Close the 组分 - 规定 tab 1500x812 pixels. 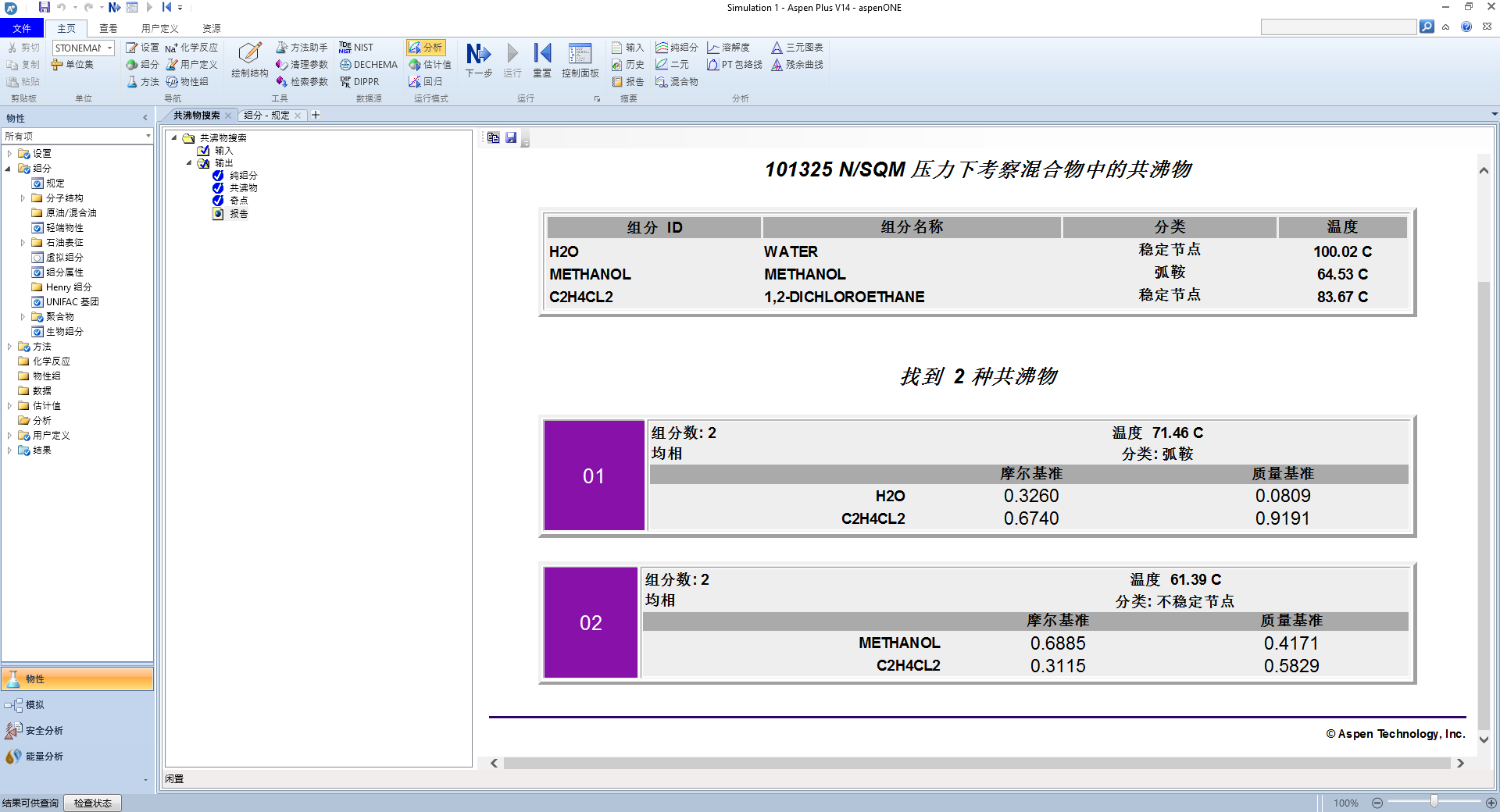(x=298, y=116)
